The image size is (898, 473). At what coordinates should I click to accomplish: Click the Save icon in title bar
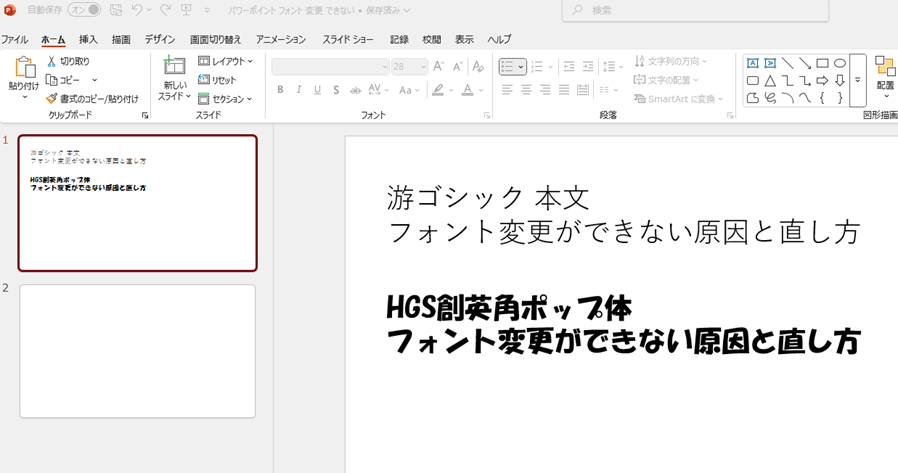116,10
